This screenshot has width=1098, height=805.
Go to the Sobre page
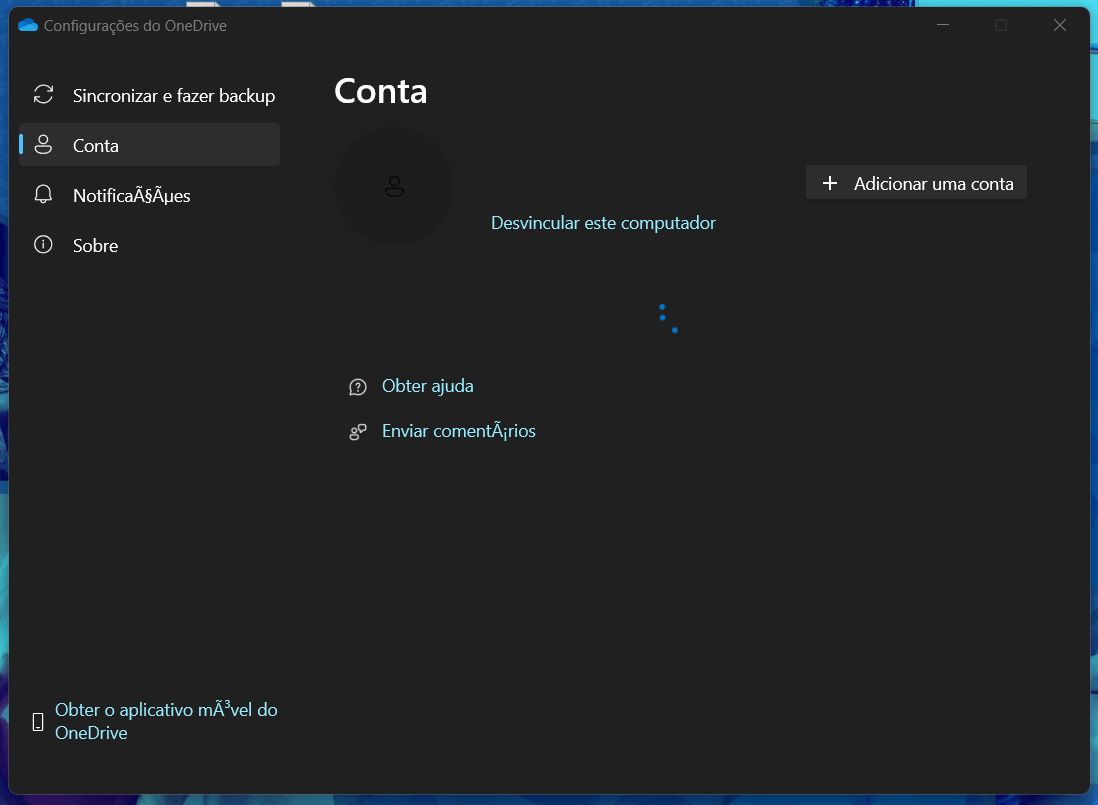[149, 245]
